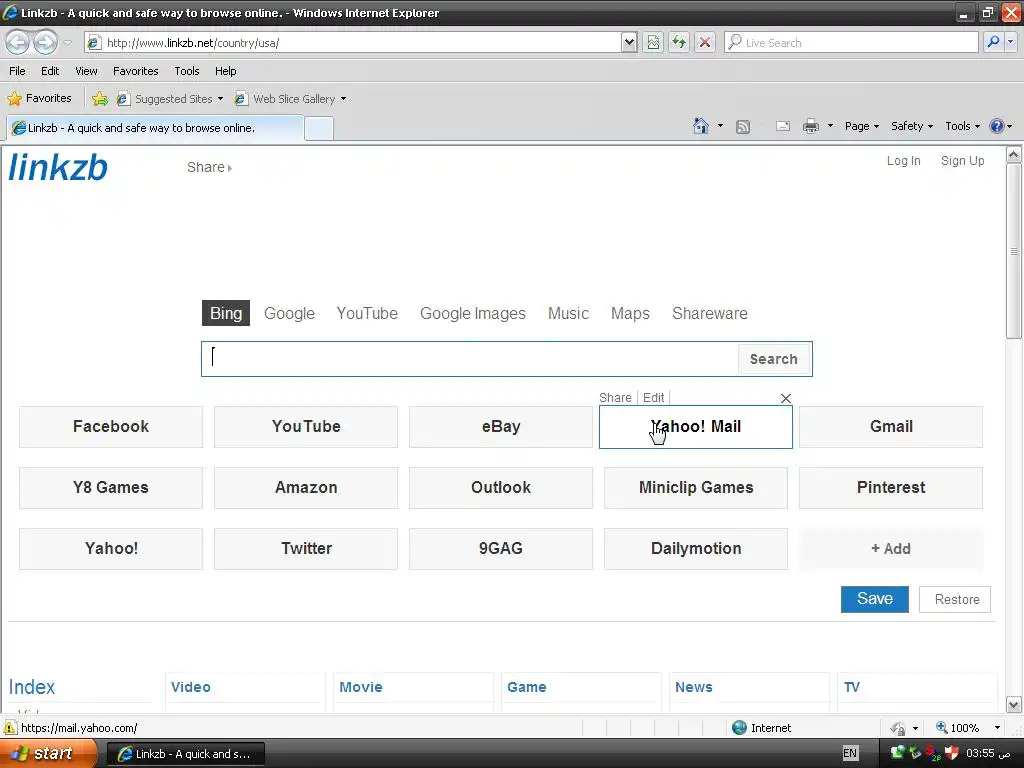Select the Linkzb browser tab
Viewport: 1024px width, 768px height.
(x=155, y=128)
